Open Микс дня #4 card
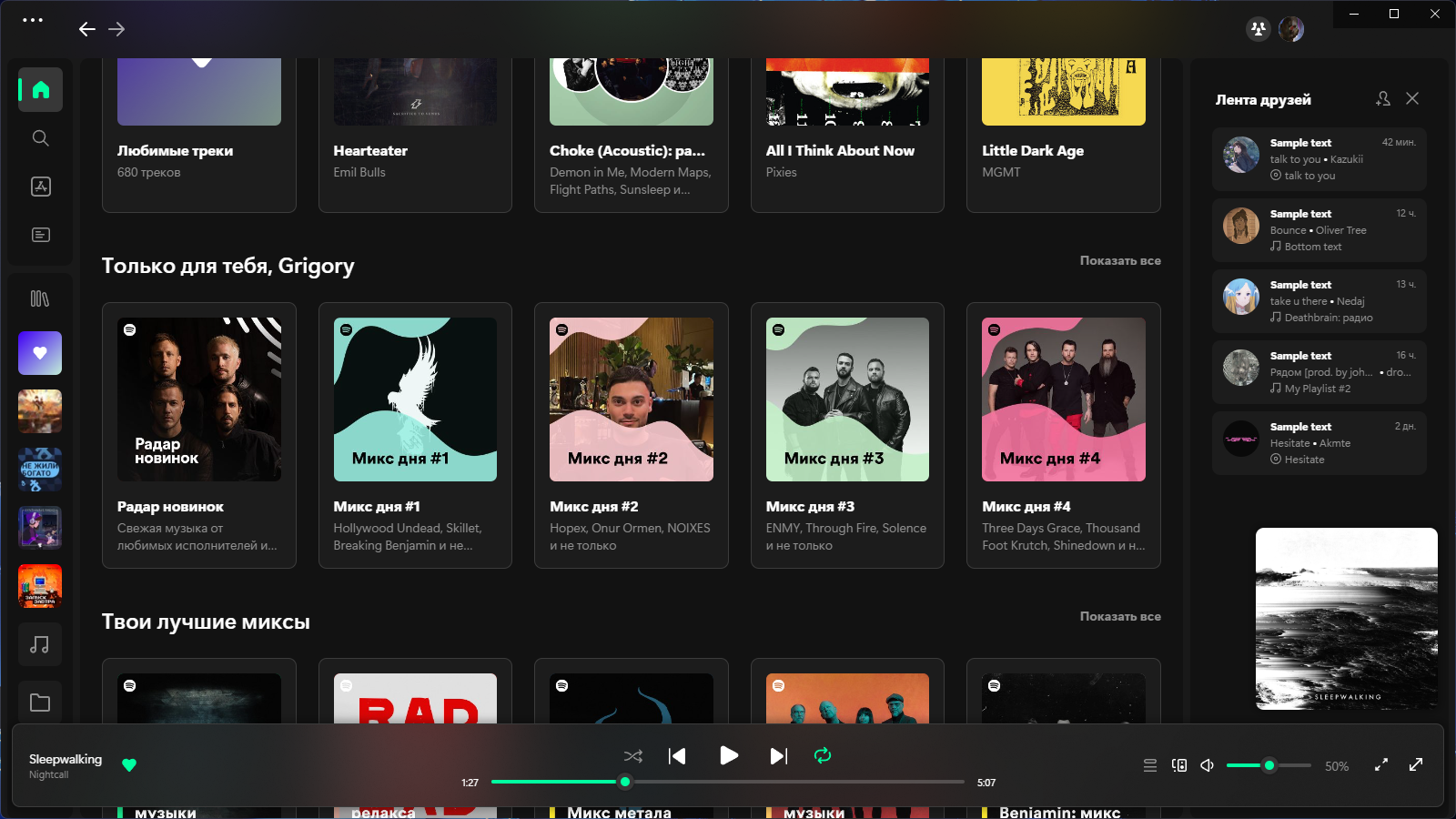This screenshot has height=819, width=1456. click(x=1064, y=435)
